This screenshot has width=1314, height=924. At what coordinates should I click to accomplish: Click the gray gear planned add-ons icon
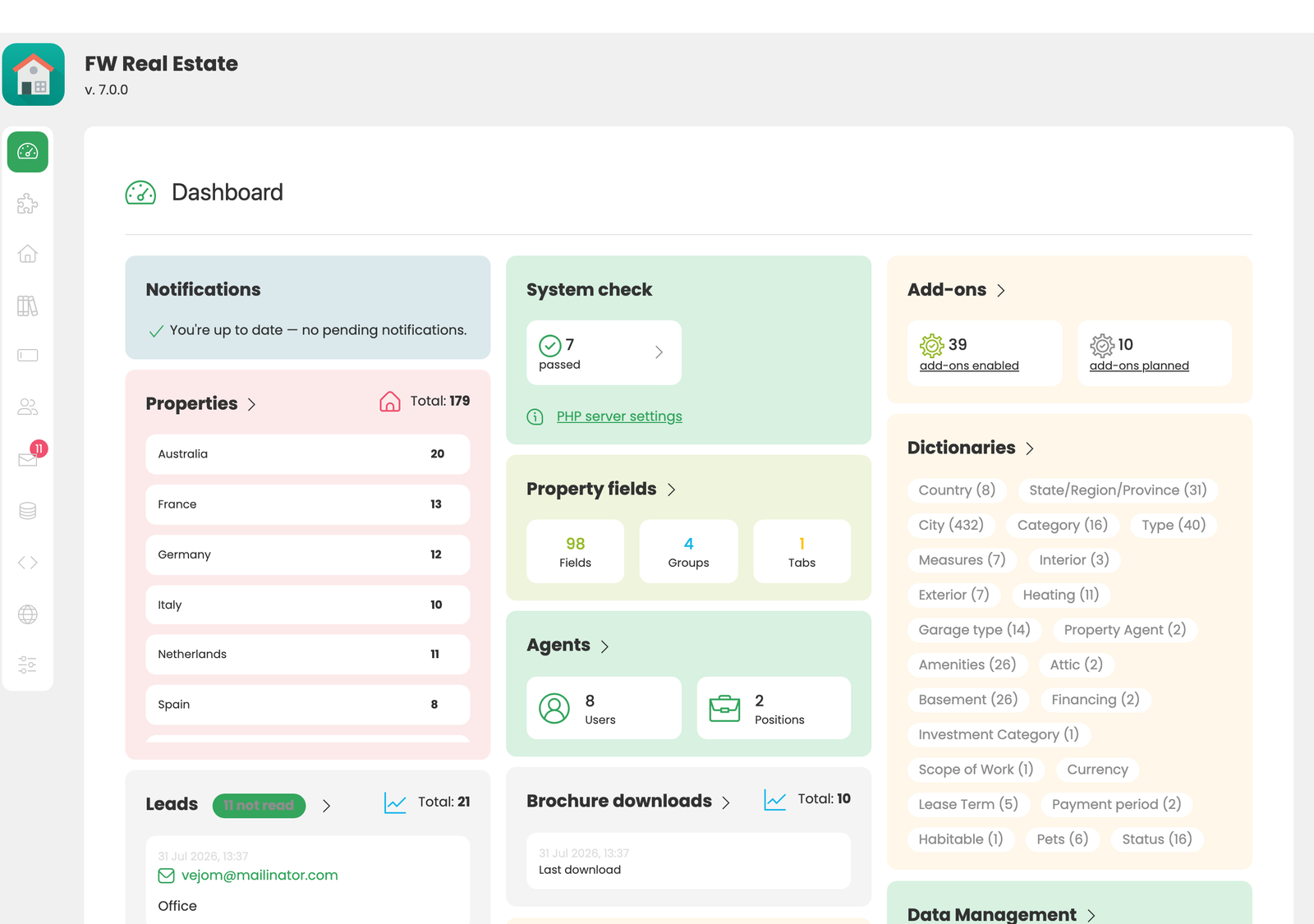coord(1102,345)
